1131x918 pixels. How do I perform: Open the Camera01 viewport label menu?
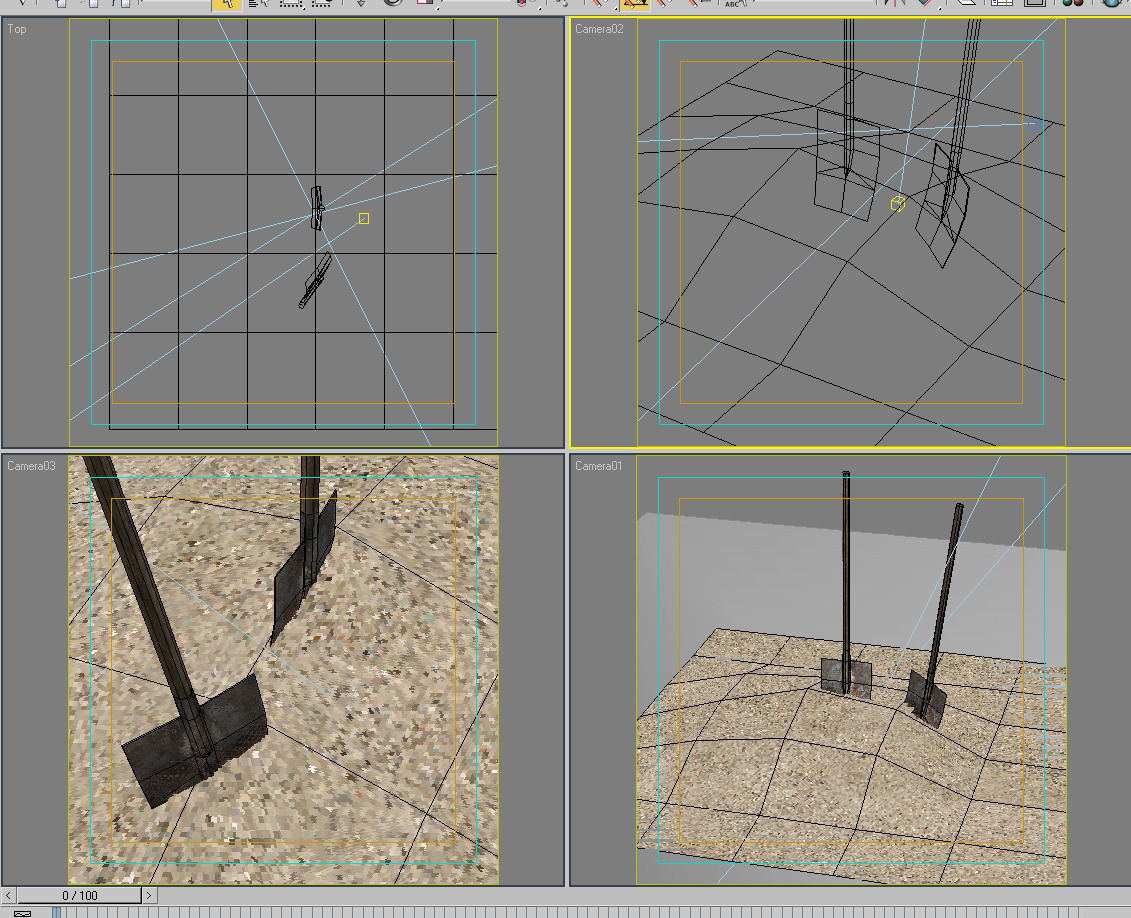pyautogui.click(x=598, y=466)
